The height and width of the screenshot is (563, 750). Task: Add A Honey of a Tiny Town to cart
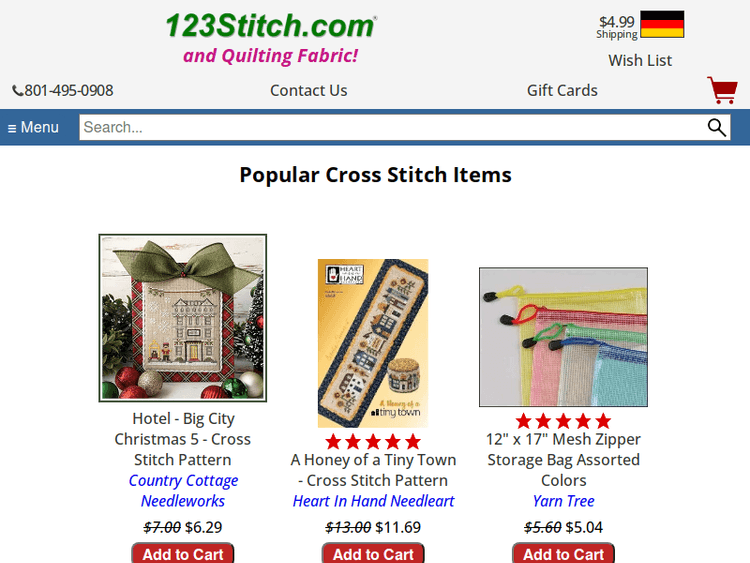(373, 553)
